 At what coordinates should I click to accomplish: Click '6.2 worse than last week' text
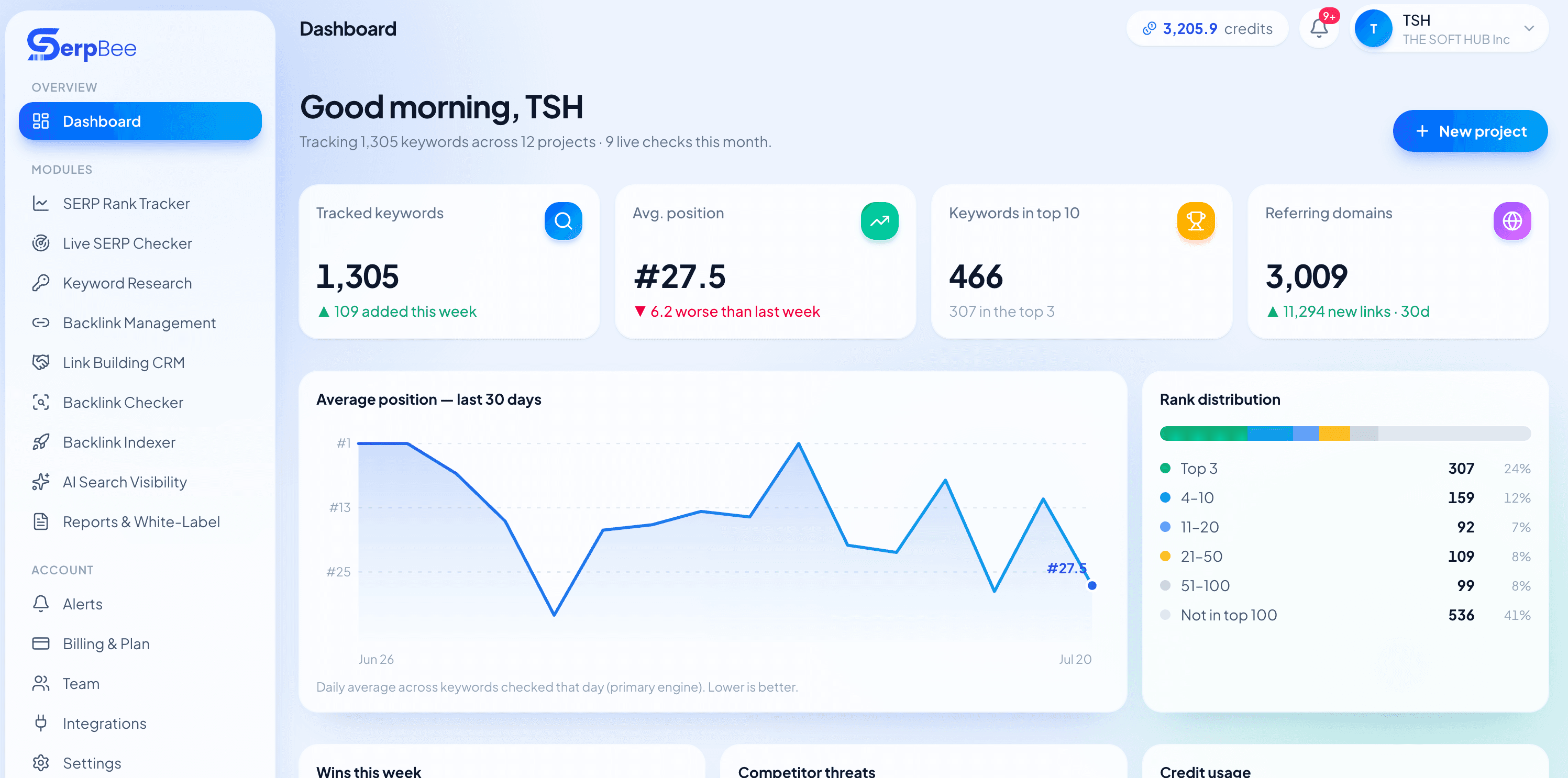point(735,312)
